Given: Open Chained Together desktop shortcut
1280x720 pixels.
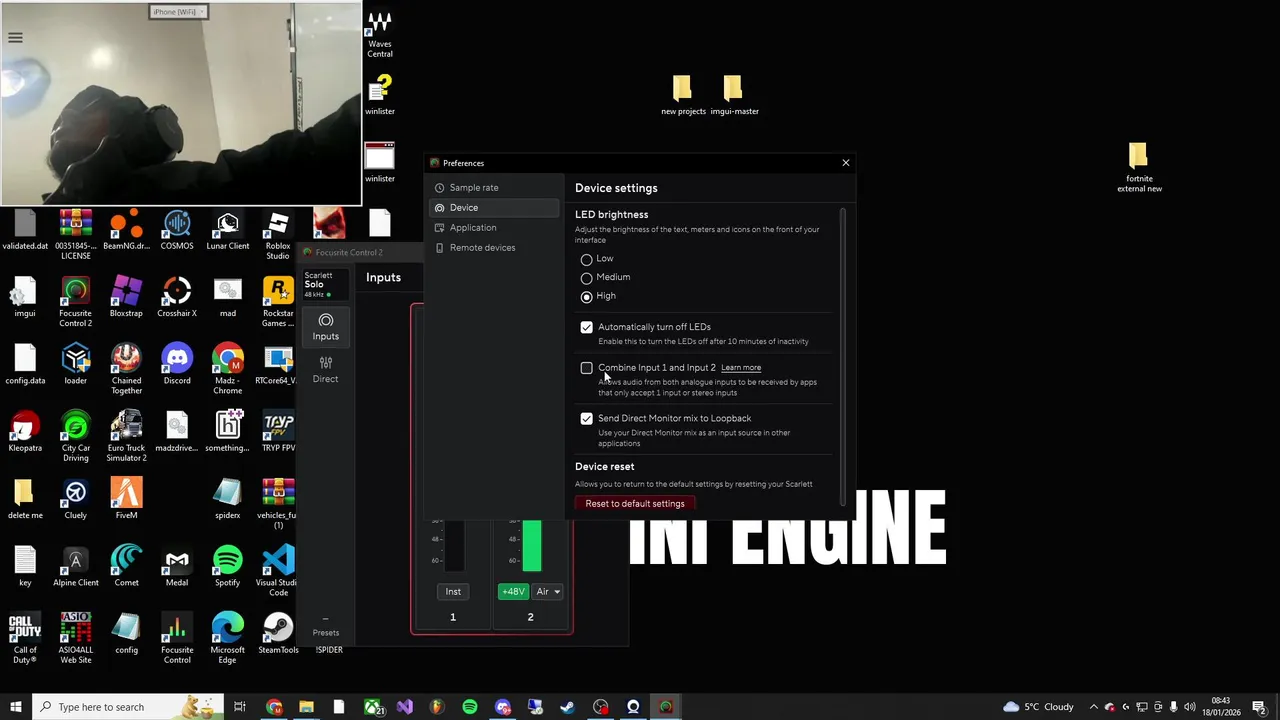Looking at the screenshot, I should click(x=126, y=370).
